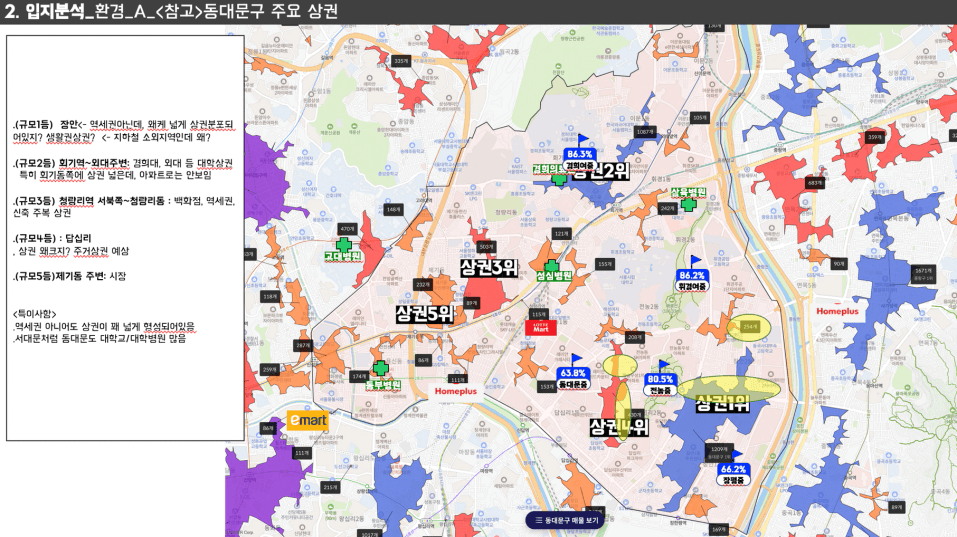Image resolution: width=957 pixels, height=537 pixels.
Task: Click the 63.8% 동대문중 marker
Action: 573,377
